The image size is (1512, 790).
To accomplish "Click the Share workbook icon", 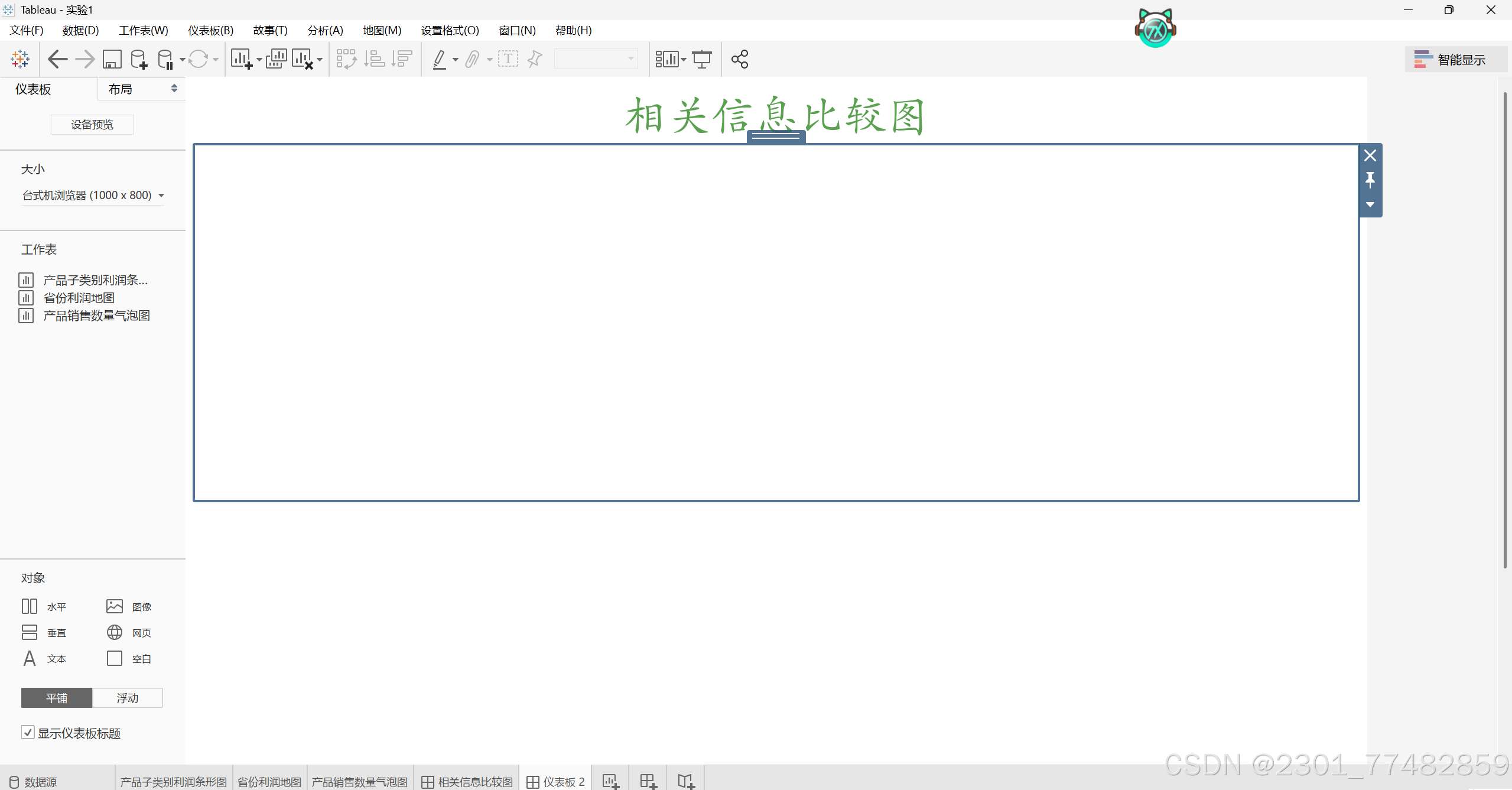I will 739,59.
